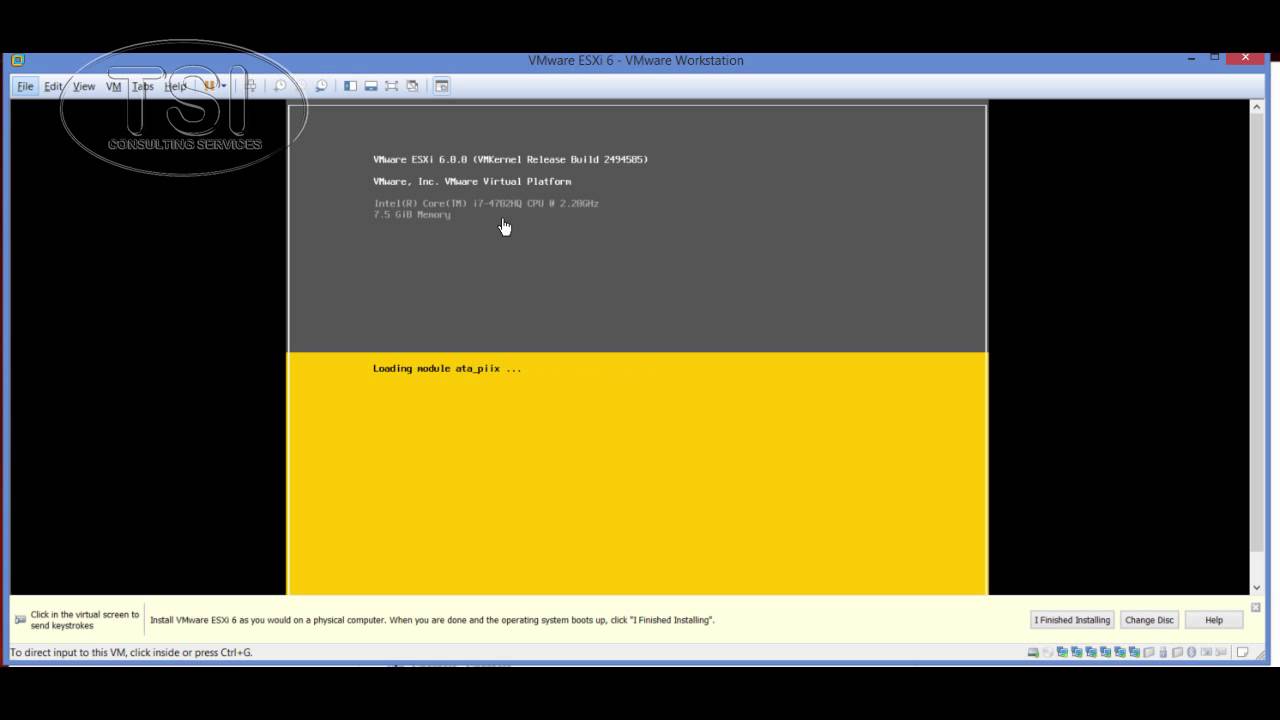Click the Change Disc button
The width and height of the screenshot is (1280, 720).
point(1149,620)
